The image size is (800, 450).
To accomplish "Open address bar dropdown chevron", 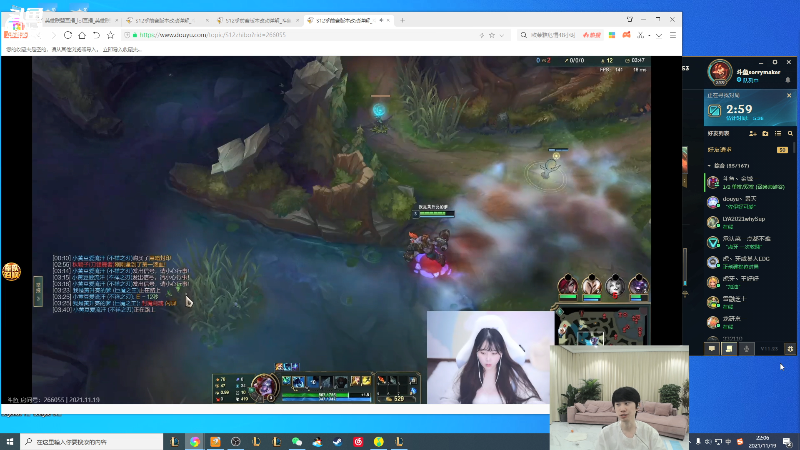I will click(x=502, y=35).
